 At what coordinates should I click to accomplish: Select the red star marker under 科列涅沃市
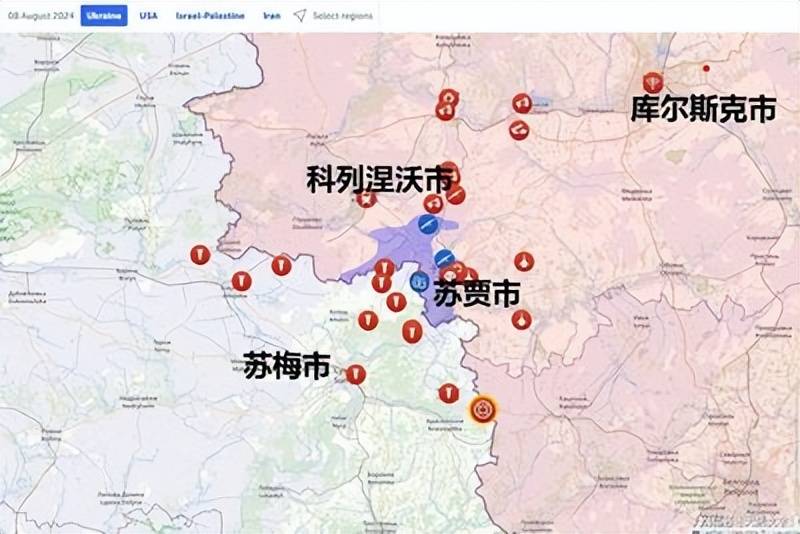coord(366,198)
